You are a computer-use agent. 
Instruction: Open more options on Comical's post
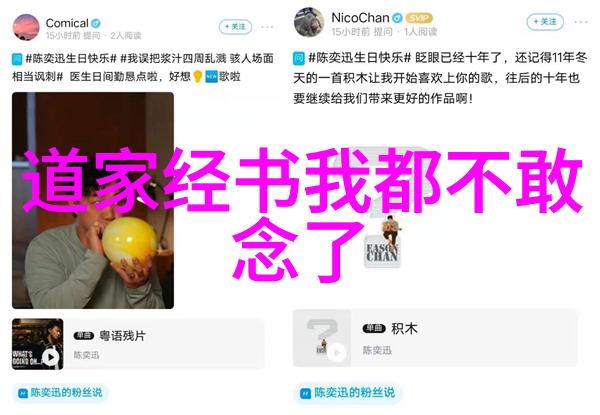coord(267,27)
